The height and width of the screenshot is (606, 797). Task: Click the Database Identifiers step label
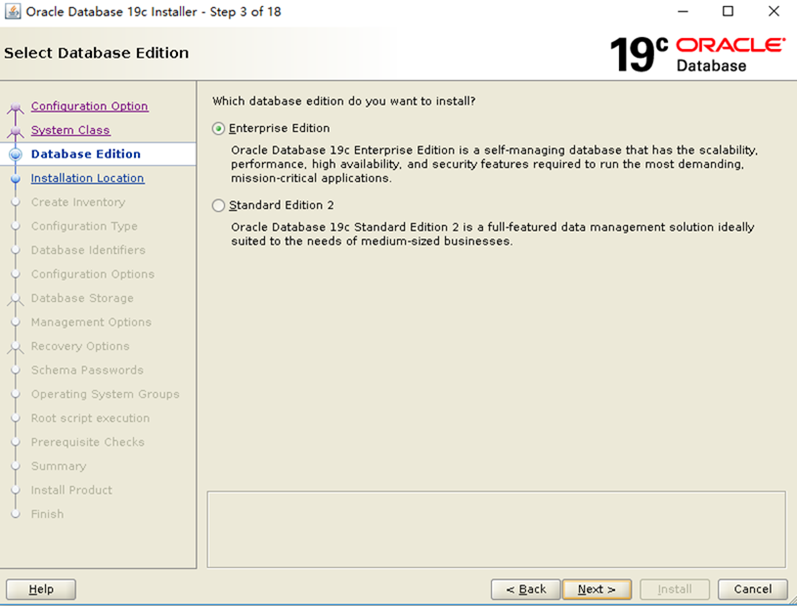coord(88,250)
